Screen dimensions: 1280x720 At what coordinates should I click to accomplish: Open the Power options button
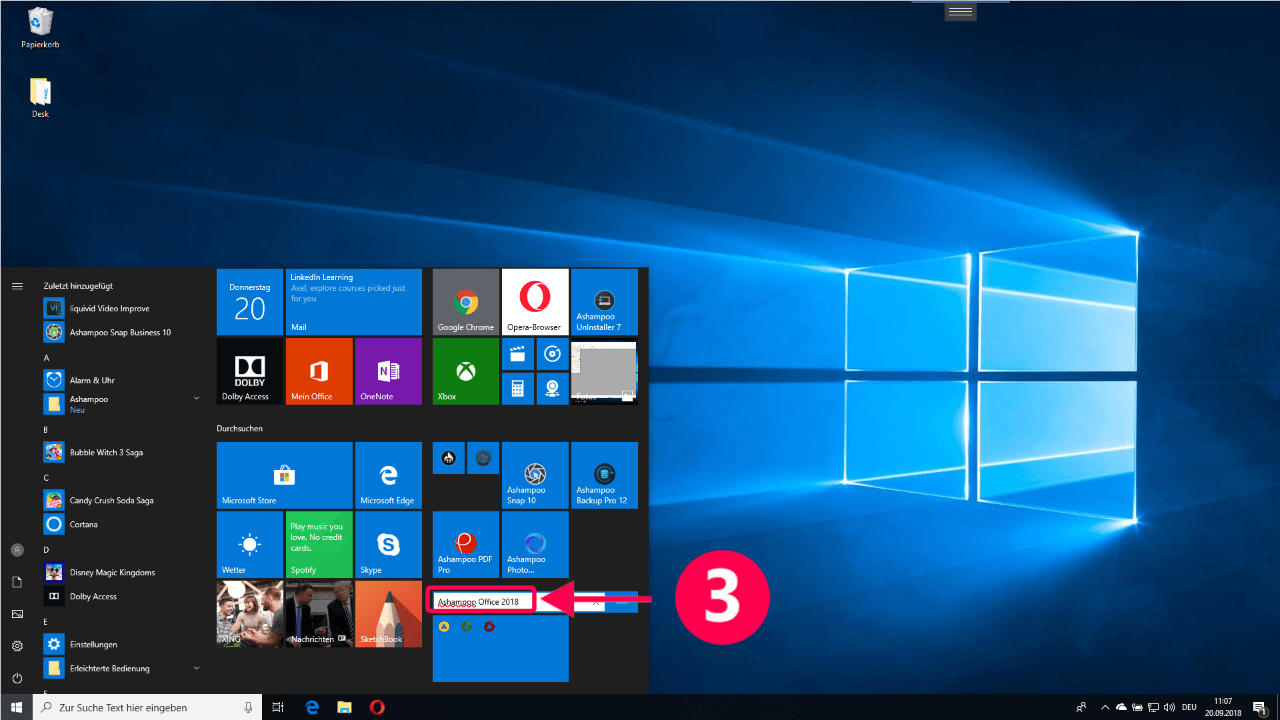17,678
